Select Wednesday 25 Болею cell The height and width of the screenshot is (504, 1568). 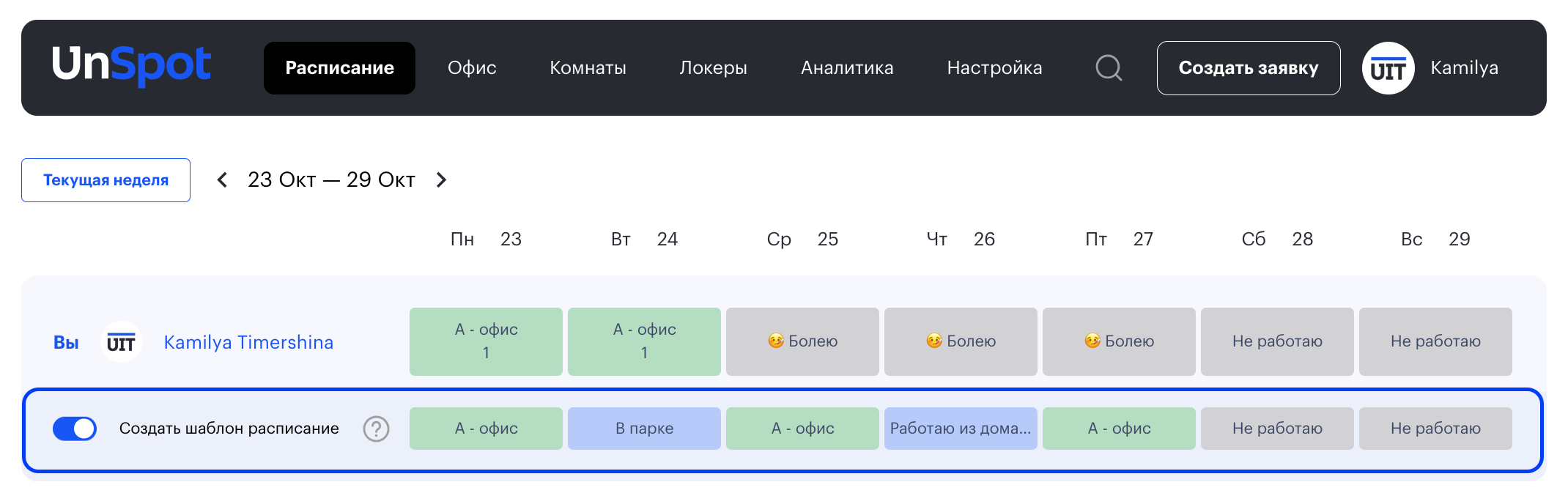click(x=802, y=341)
